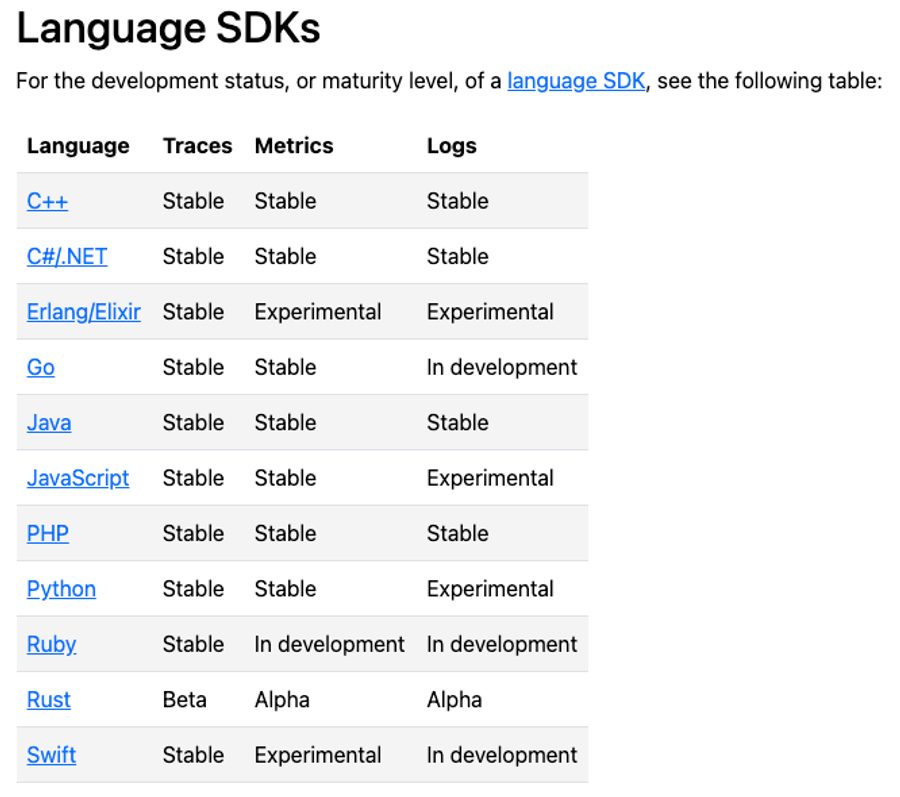Open the Erlang/Elixir SDK link

[84, 312]
